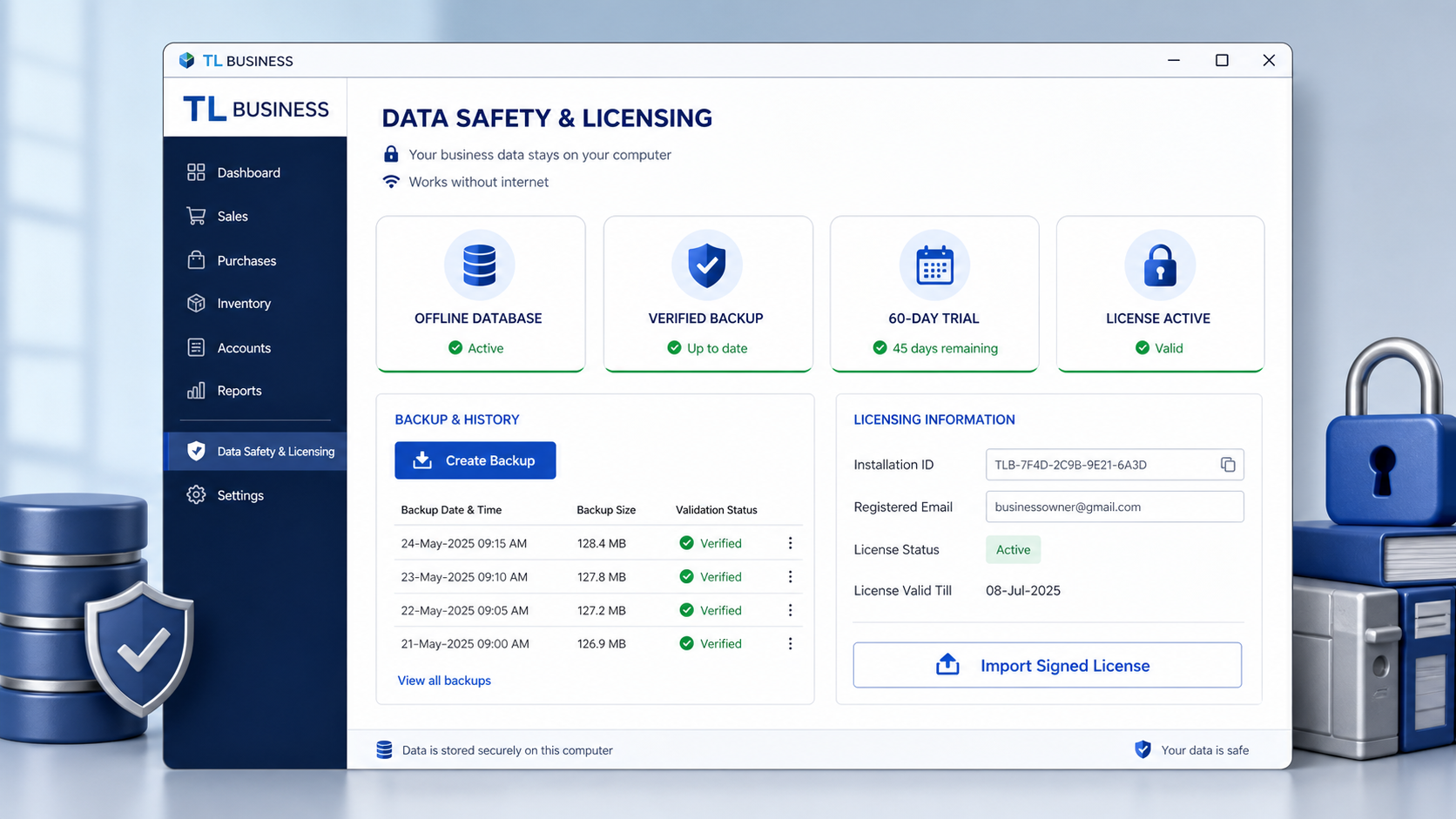Open Settings from the sidebar
Image resolution: width=1456 pixels, height=819 pixels.
(255, 494)
